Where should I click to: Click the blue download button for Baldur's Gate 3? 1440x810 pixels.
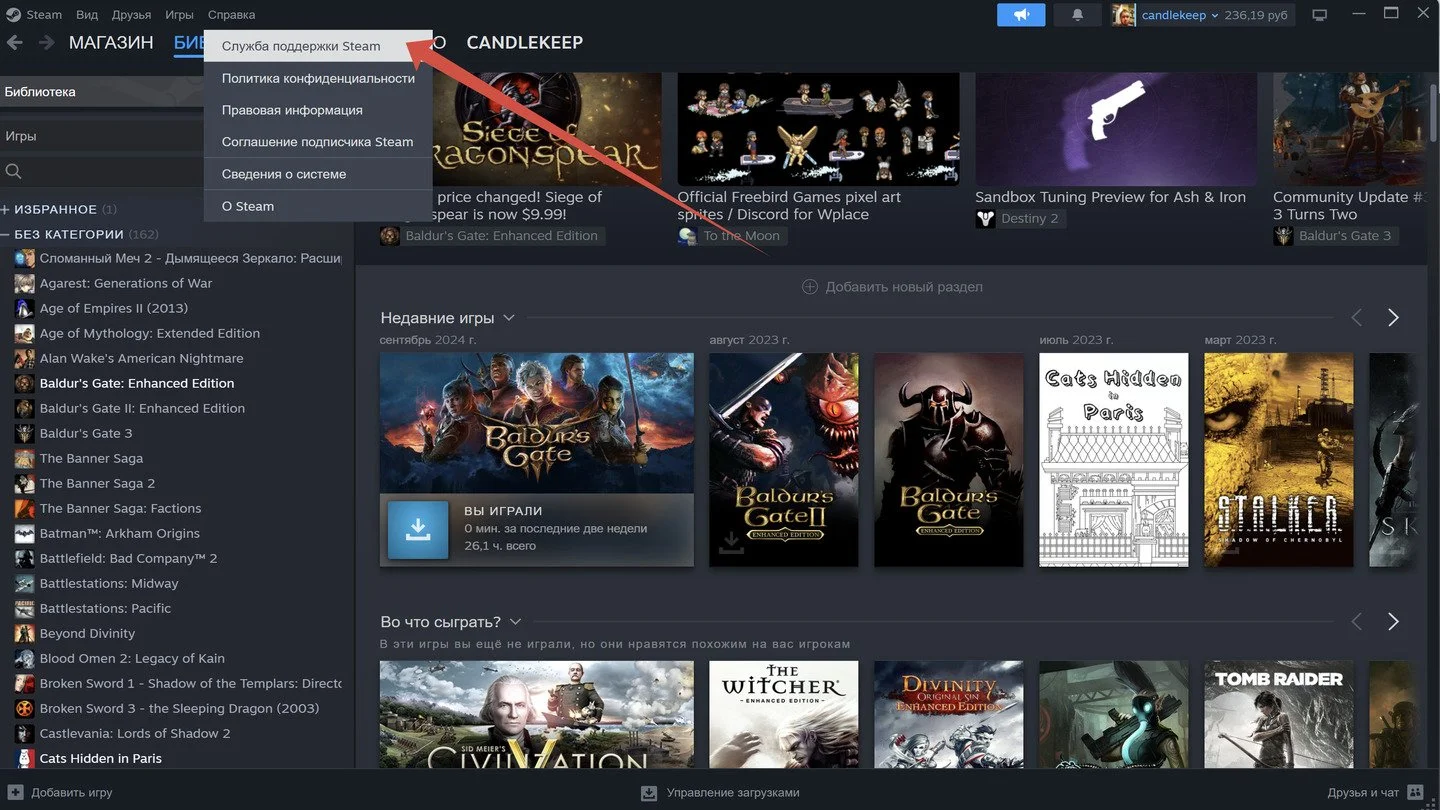pyautogui.click(x=417, y=530)
